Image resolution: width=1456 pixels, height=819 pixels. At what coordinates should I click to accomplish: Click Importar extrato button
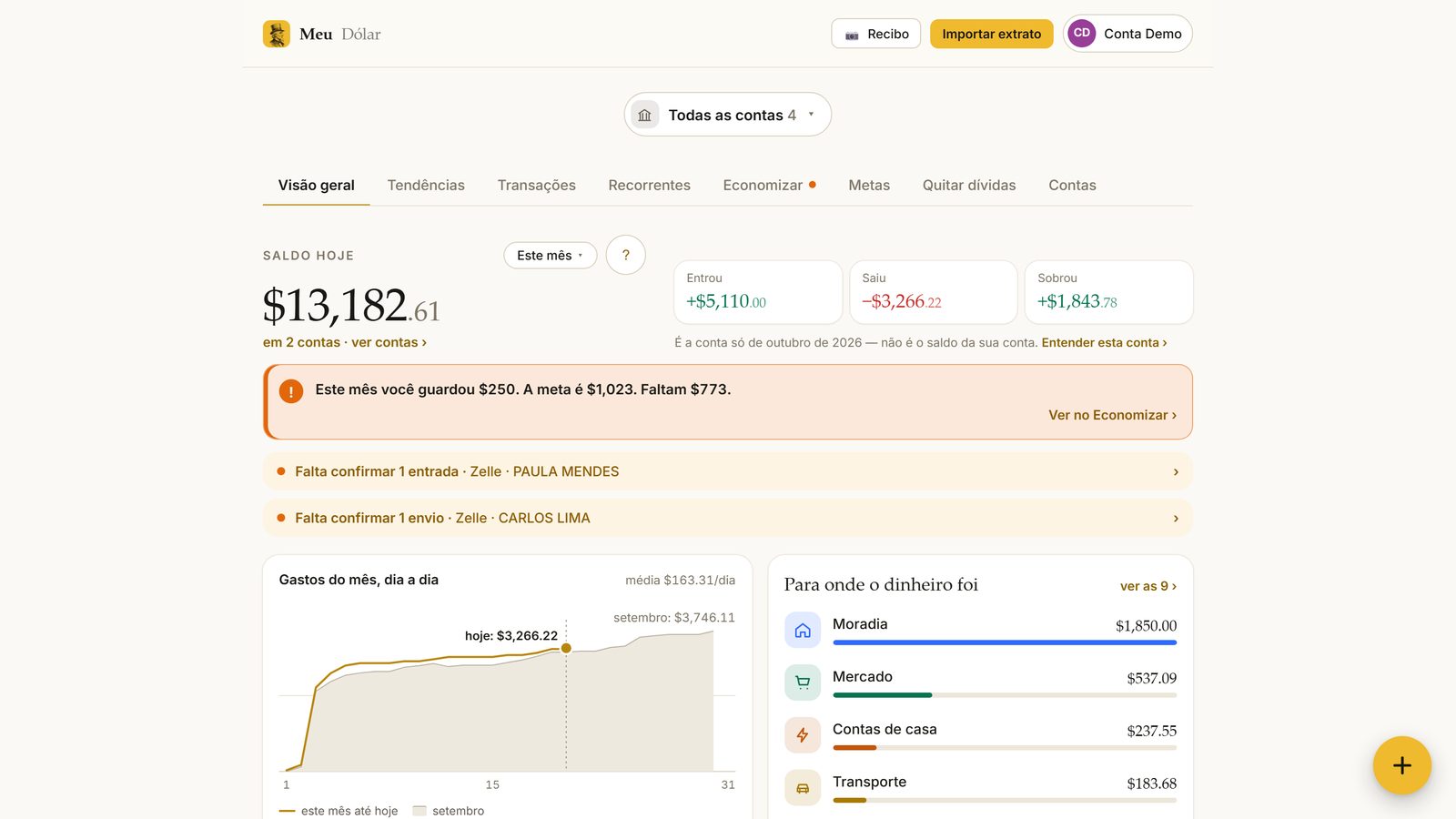pyautogui.click(x=991, y=34)
